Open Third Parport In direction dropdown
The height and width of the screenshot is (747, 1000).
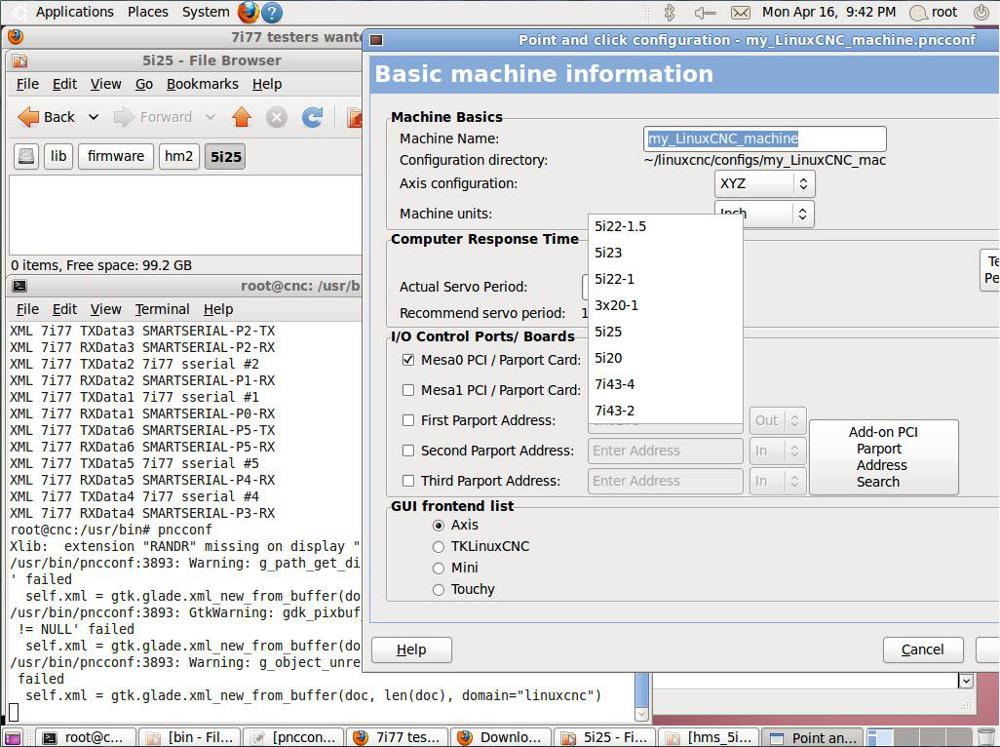(x=777, y=481)
